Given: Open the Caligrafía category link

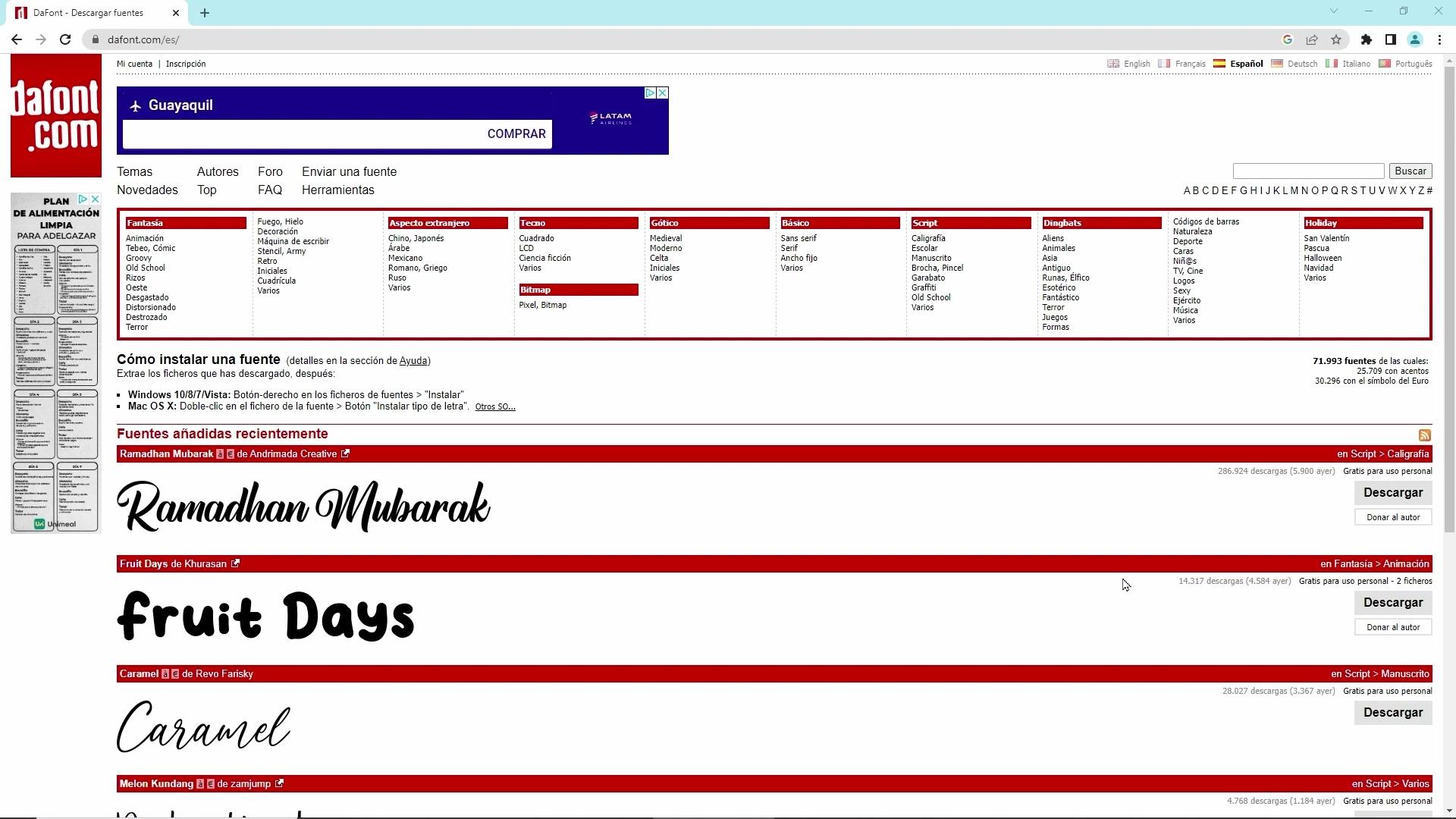Looking at the screenshot, I should click(928, 238).
